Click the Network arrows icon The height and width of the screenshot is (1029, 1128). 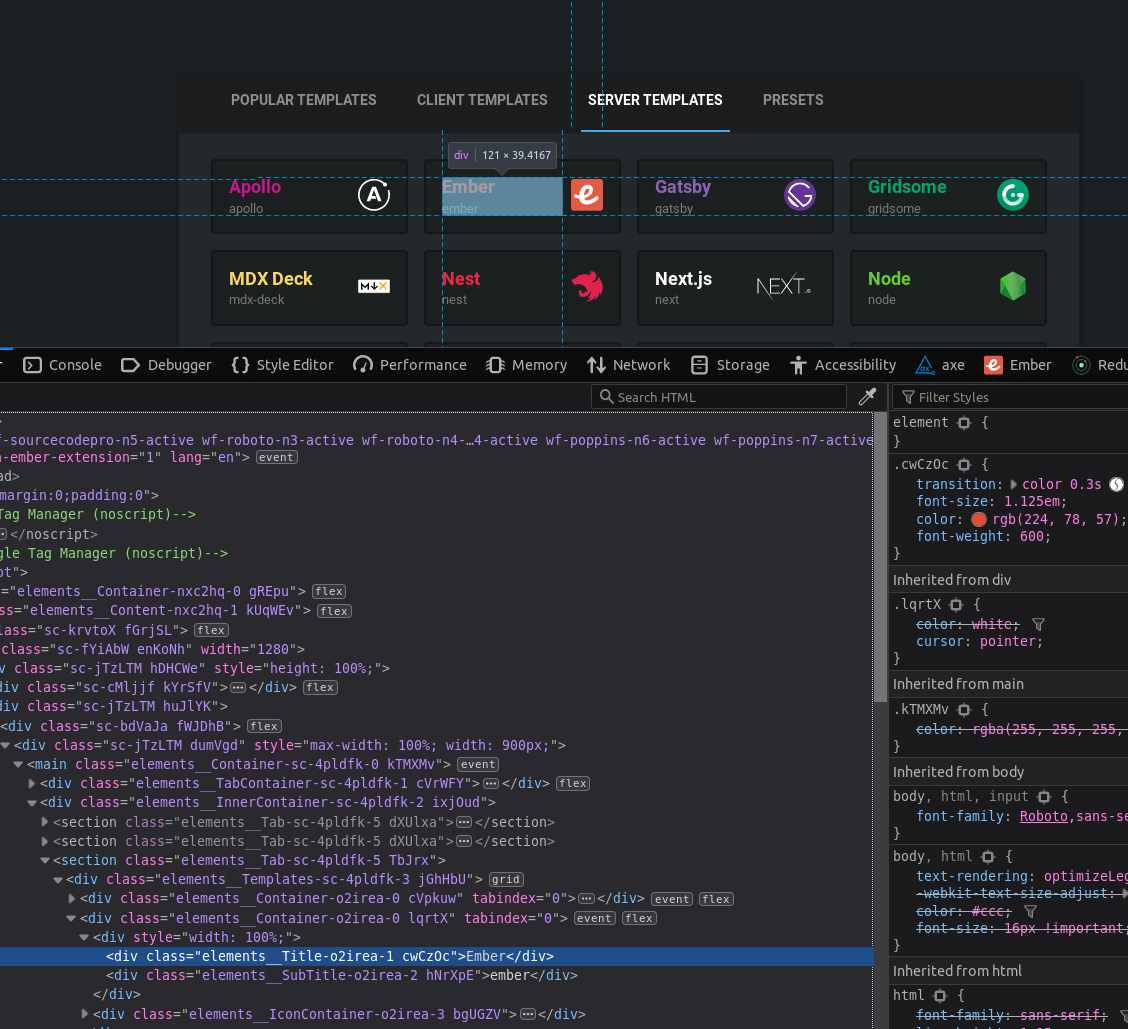(x=596, y=366)
